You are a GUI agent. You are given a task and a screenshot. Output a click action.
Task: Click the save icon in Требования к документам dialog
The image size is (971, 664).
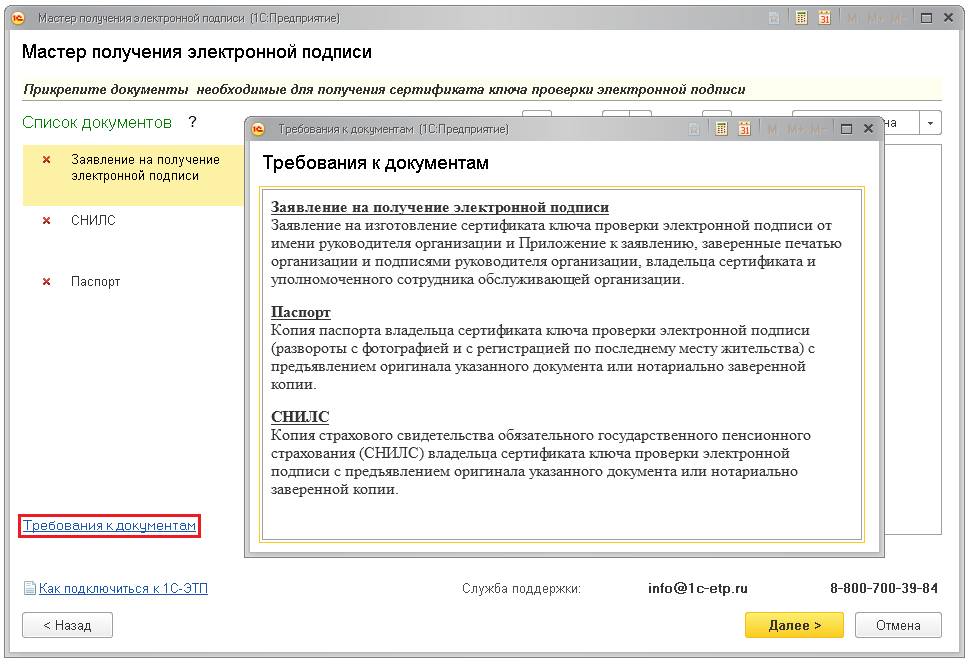pyautogui.click(x=694, y=129)
